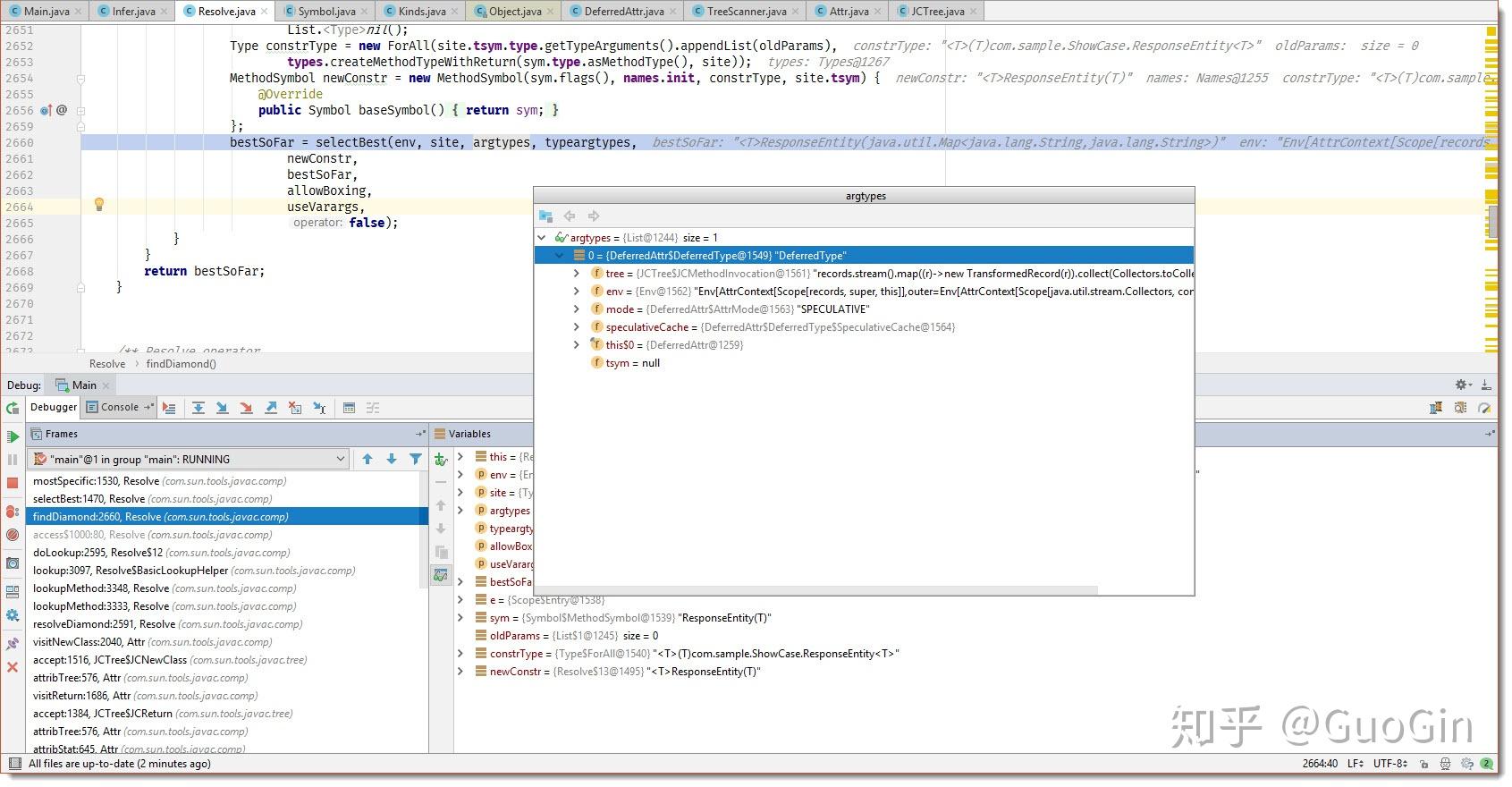The image size is (1512, 787).
Task: Click the yellow intention lightbulb in gutter
Action: click(x=99, y=205)
